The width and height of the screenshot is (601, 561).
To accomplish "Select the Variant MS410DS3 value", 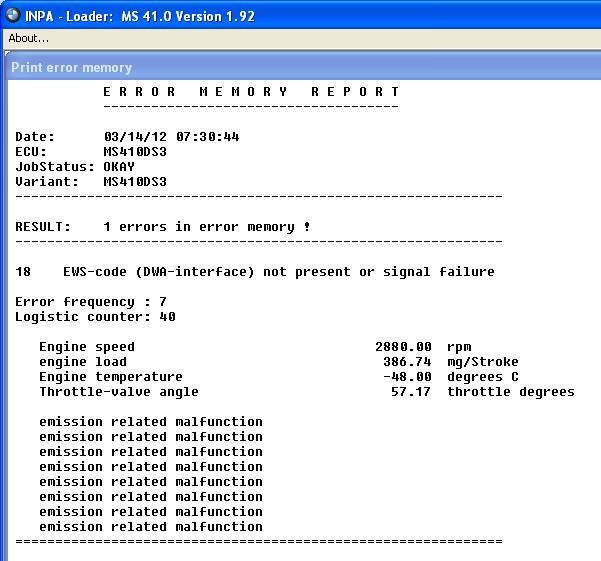I will (135, 182).
